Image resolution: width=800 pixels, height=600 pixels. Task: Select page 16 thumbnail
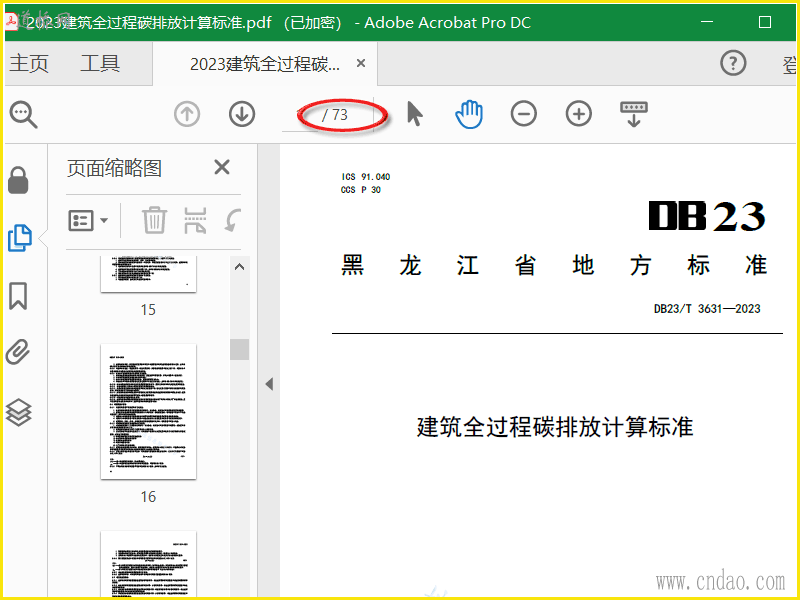pyautogui.click(x=148, y=412)
